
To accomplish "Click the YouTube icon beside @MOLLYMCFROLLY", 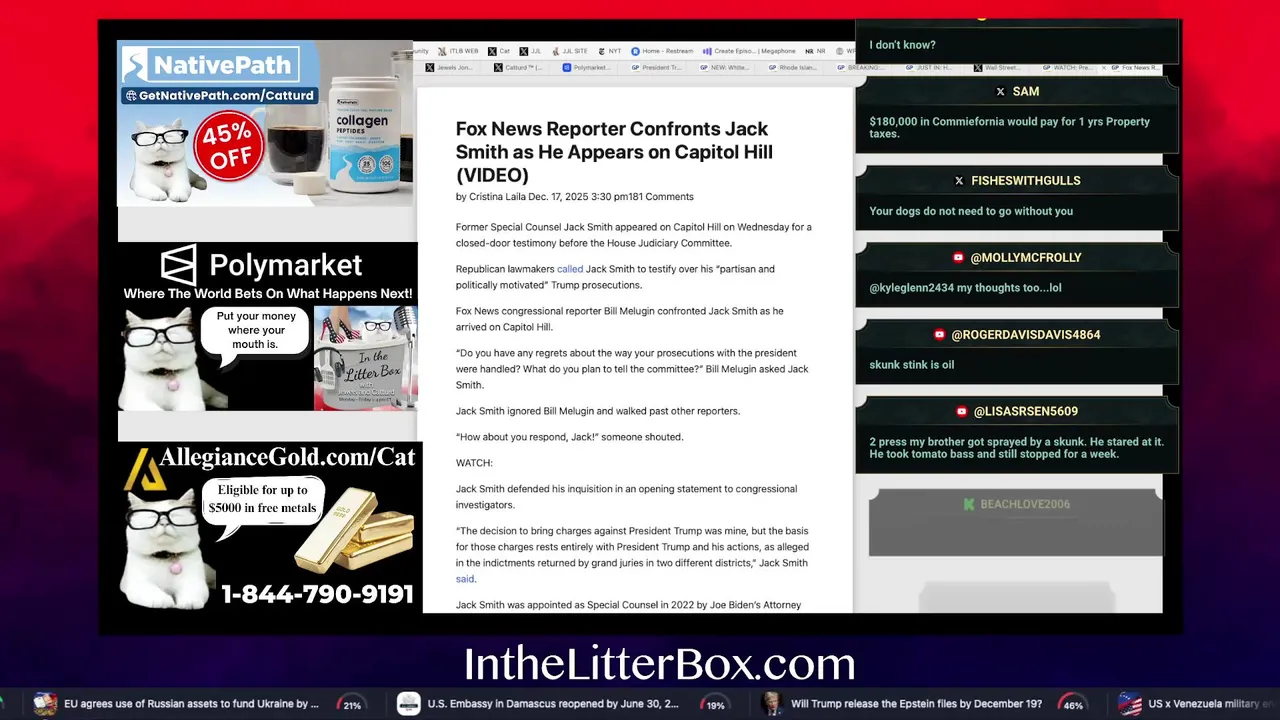I will coord(958,258).
